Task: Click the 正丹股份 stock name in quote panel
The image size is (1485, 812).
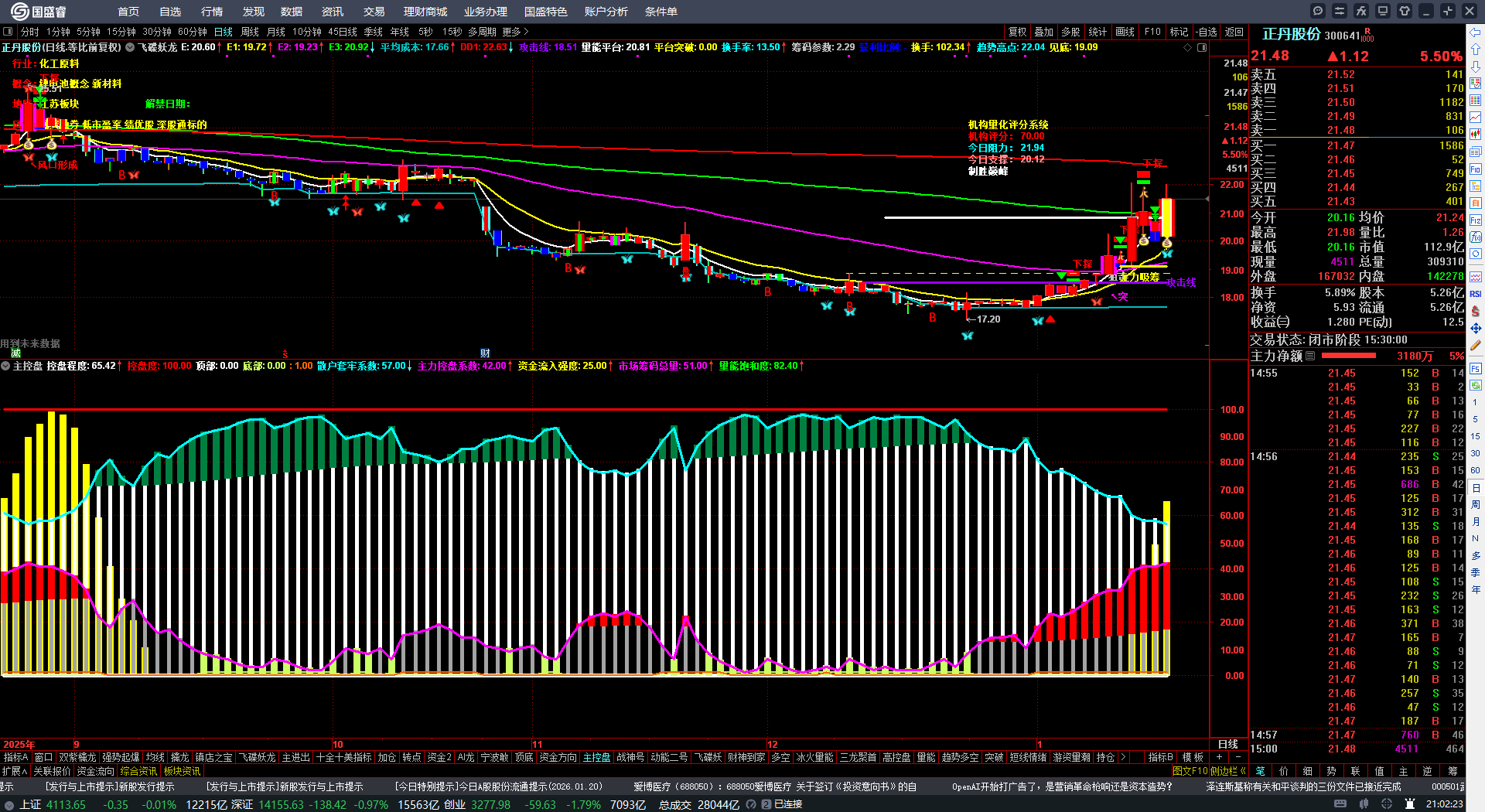Action: pyautogui.click(x=1292, y=34)
